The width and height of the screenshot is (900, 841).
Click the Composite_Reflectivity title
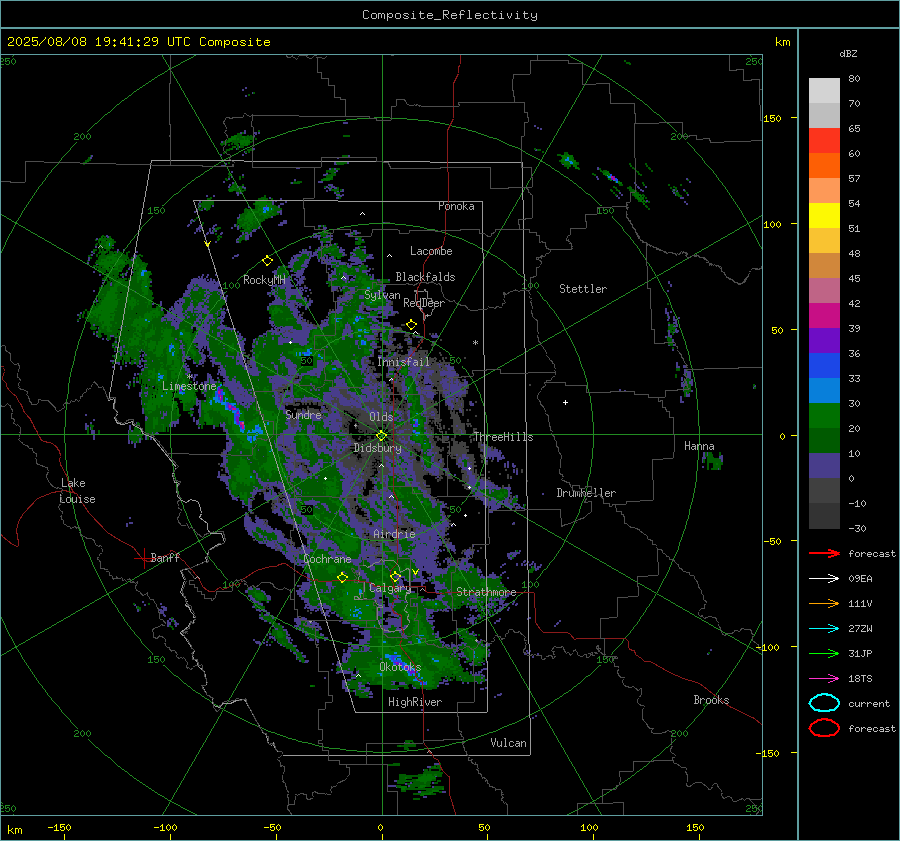(449, 15)
